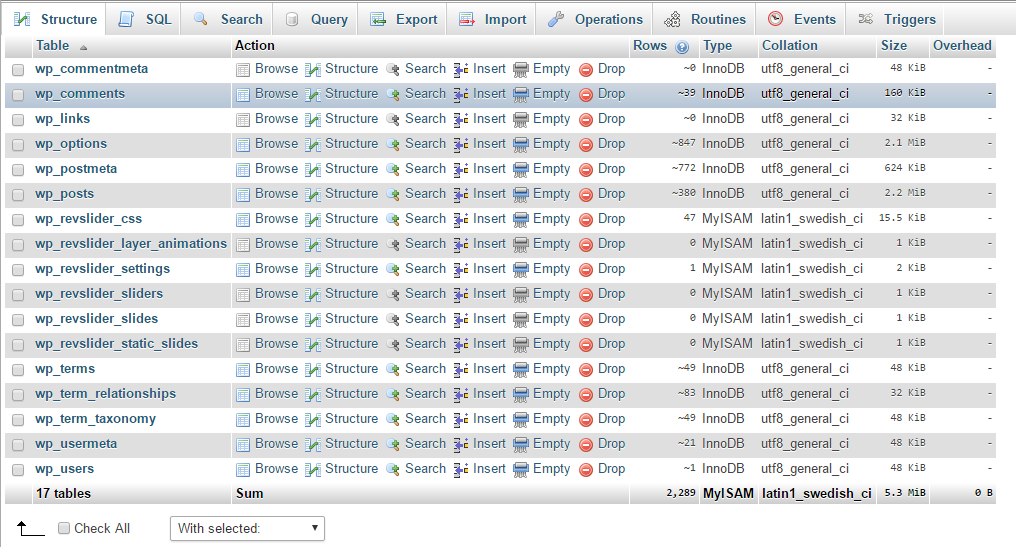The width and height of the screenshot is (1016, 547).
Task: Open the Routines tab
Action: click(705, 19)
